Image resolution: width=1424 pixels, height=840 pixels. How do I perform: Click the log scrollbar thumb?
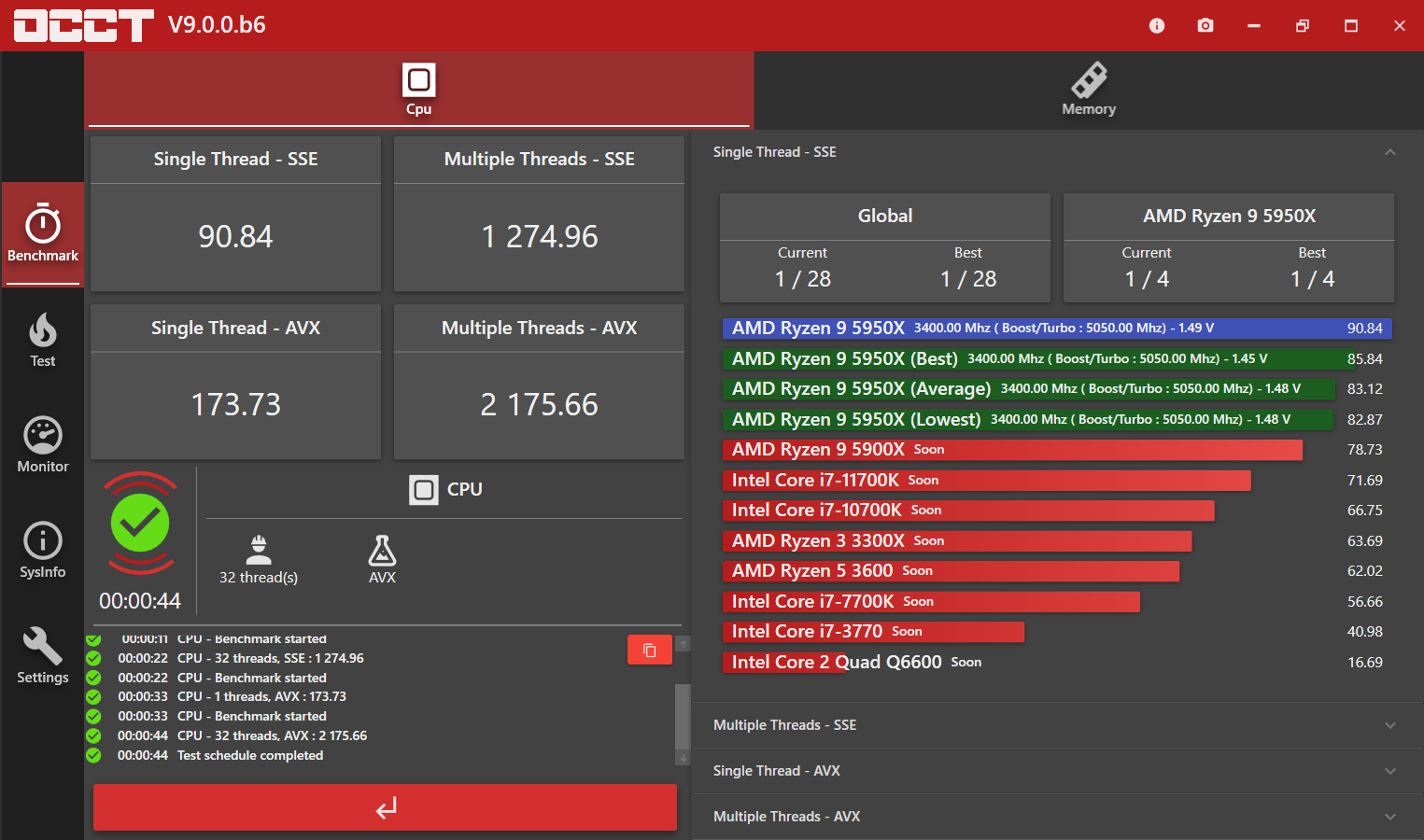683,717
